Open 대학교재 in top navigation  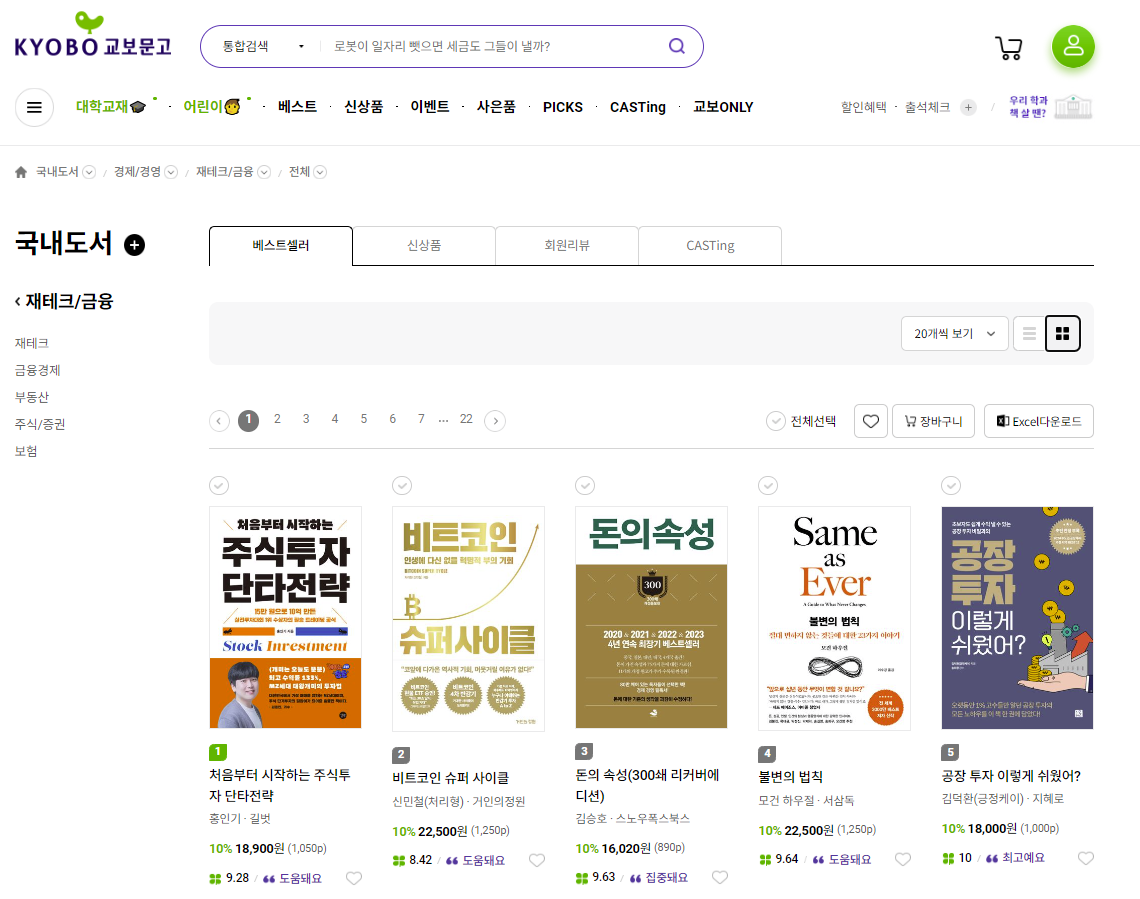(x=111, y=107)
